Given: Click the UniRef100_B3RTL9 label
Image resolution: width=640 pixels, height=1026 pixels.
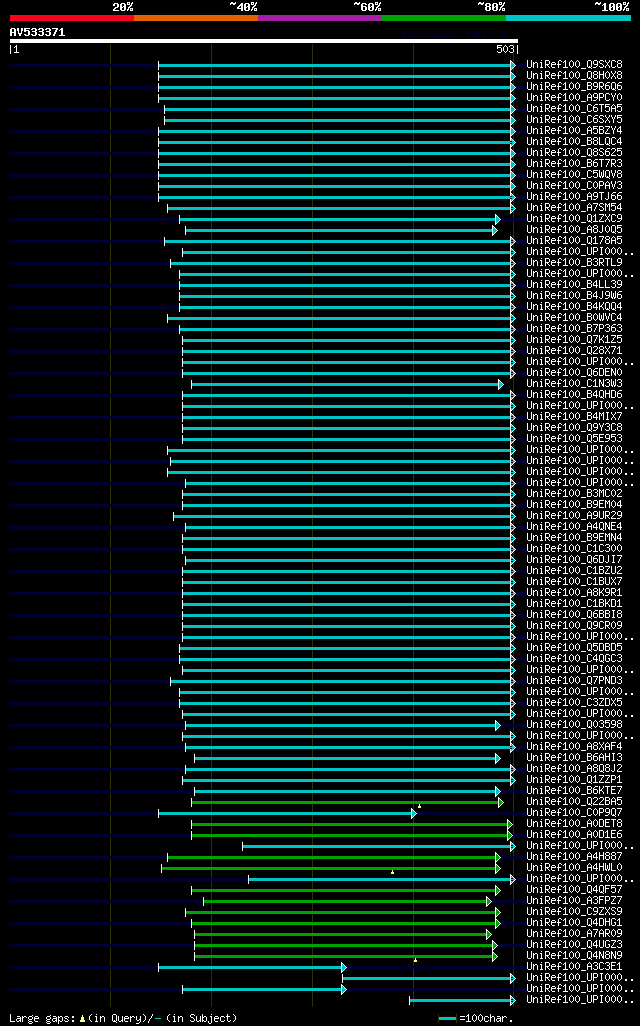Looking at the screenshot, I should pos(575,263).
